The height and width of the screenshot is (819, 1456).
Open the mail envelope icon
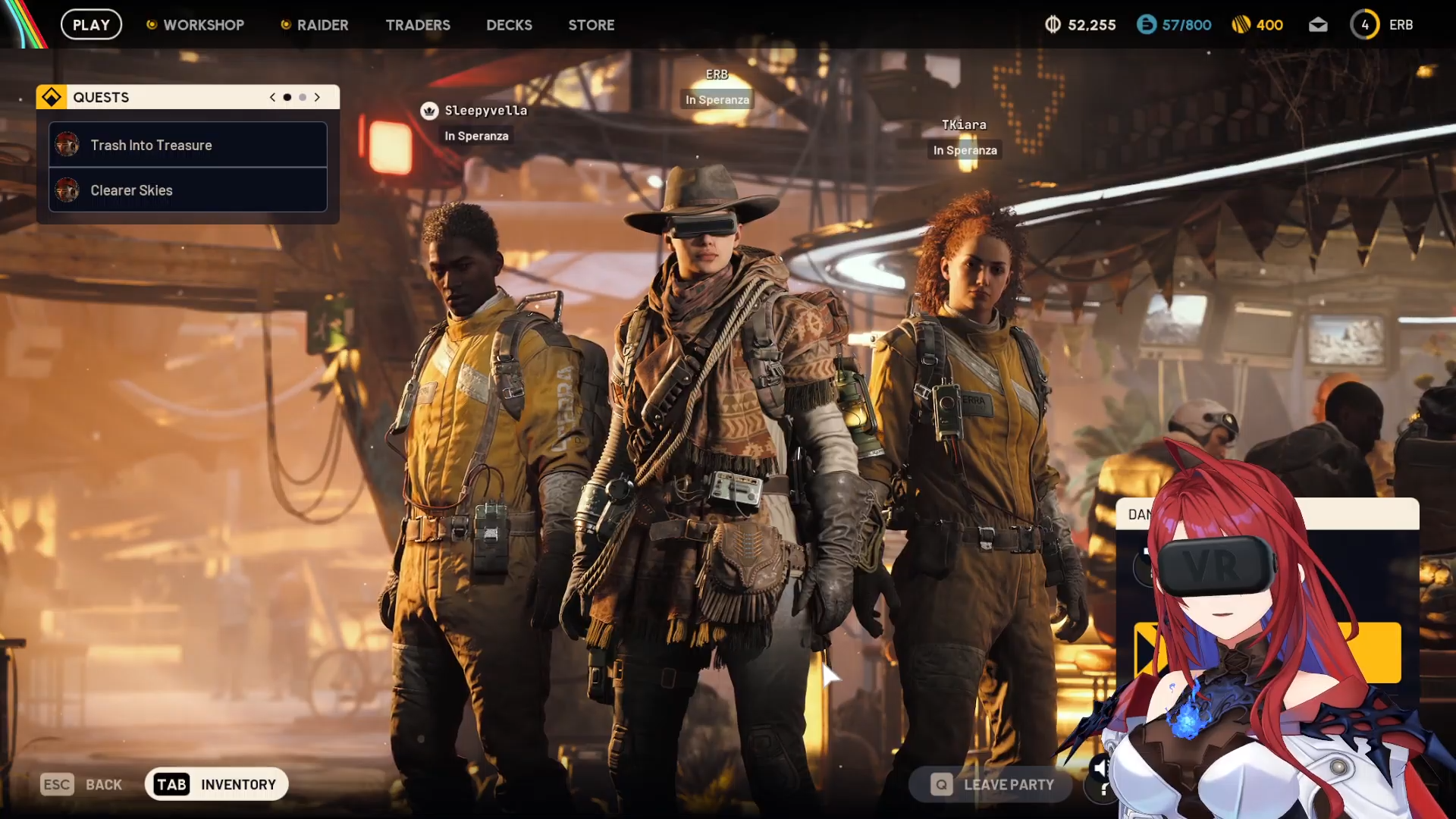[x=1318, y=25]
